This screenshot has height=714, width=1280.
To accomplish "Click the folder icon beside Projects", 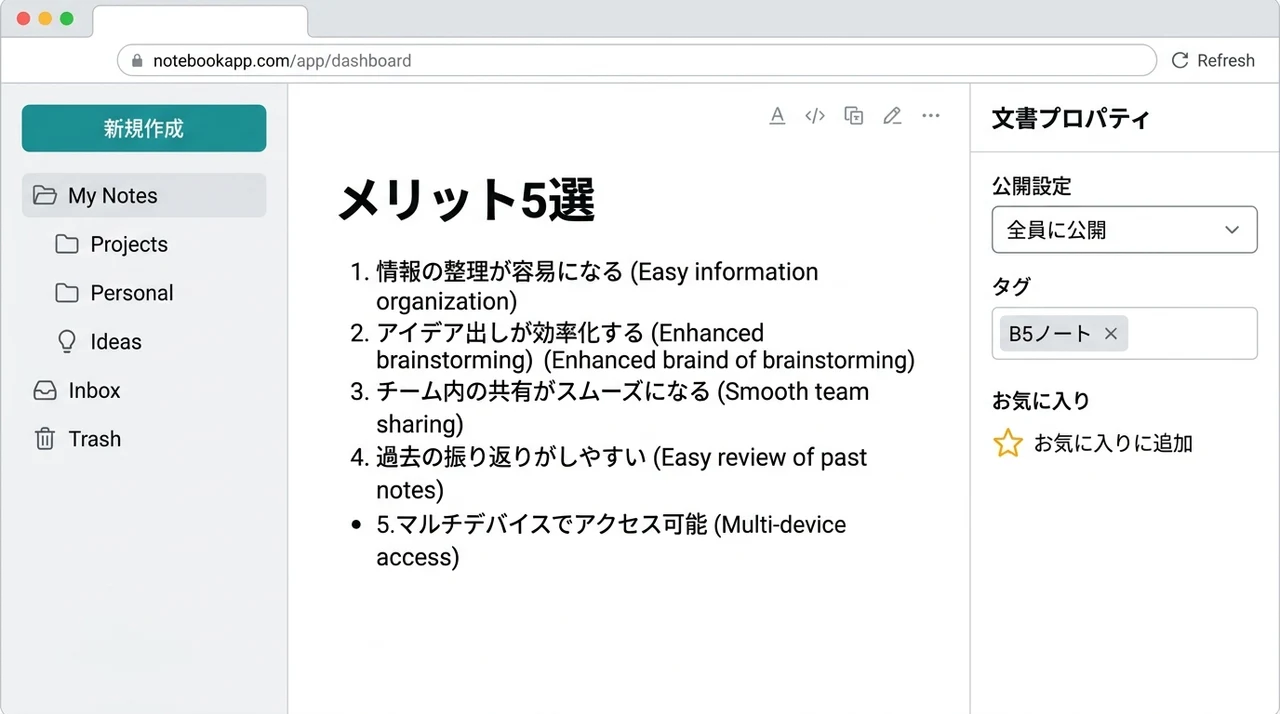I will tap(67, 244).
